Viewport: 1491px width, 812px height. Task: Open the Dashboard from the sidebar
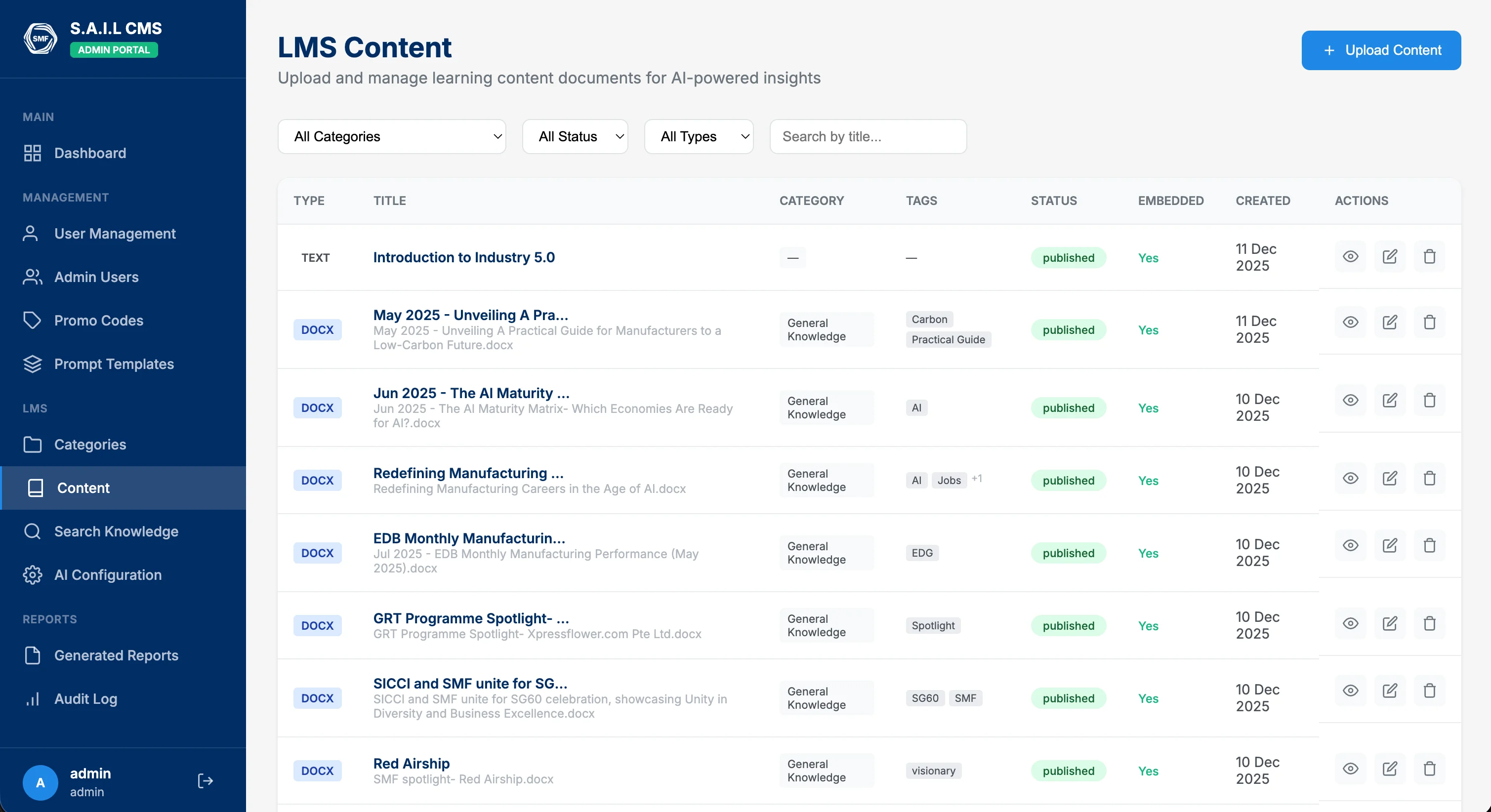tap(90, 153)
